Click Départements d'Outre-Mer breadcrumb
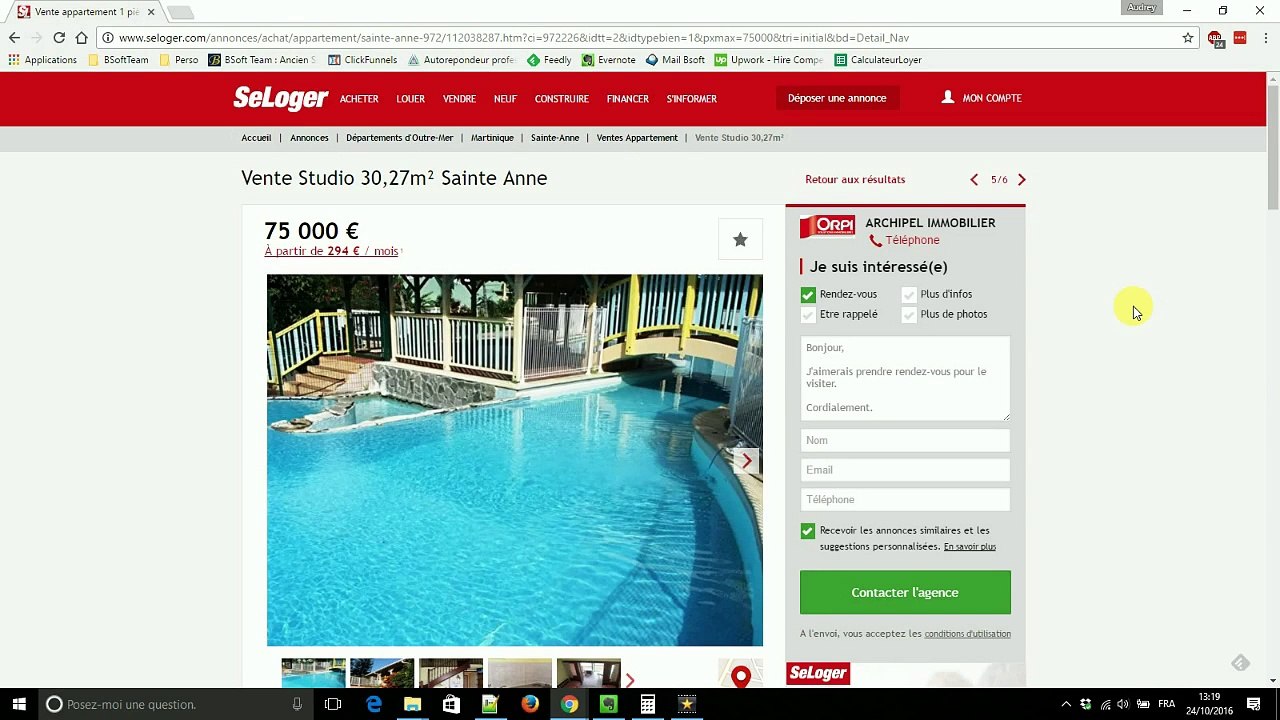The width and height of the screenshot is (1280, 720). (x=399, y=138)
